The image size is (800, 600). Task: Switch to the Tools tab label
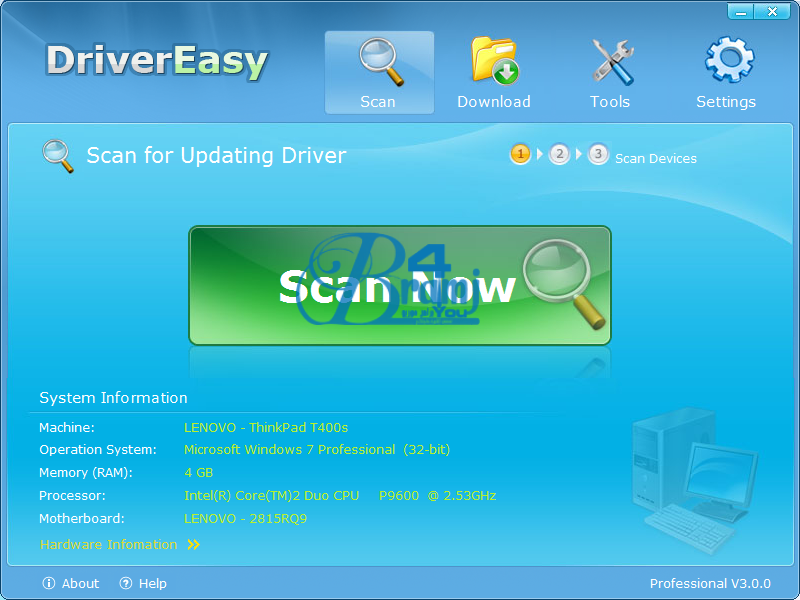pyautogui.click(x=610, y=101)
